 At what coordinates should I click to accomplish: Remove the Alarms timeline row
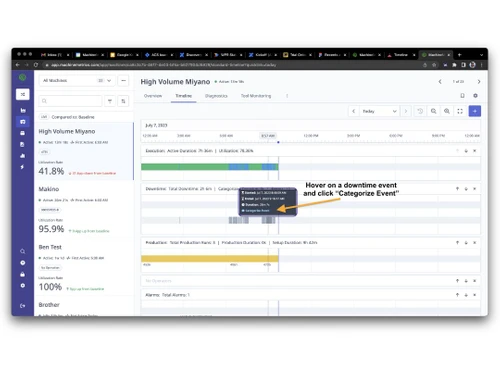[x=475, y=295]
